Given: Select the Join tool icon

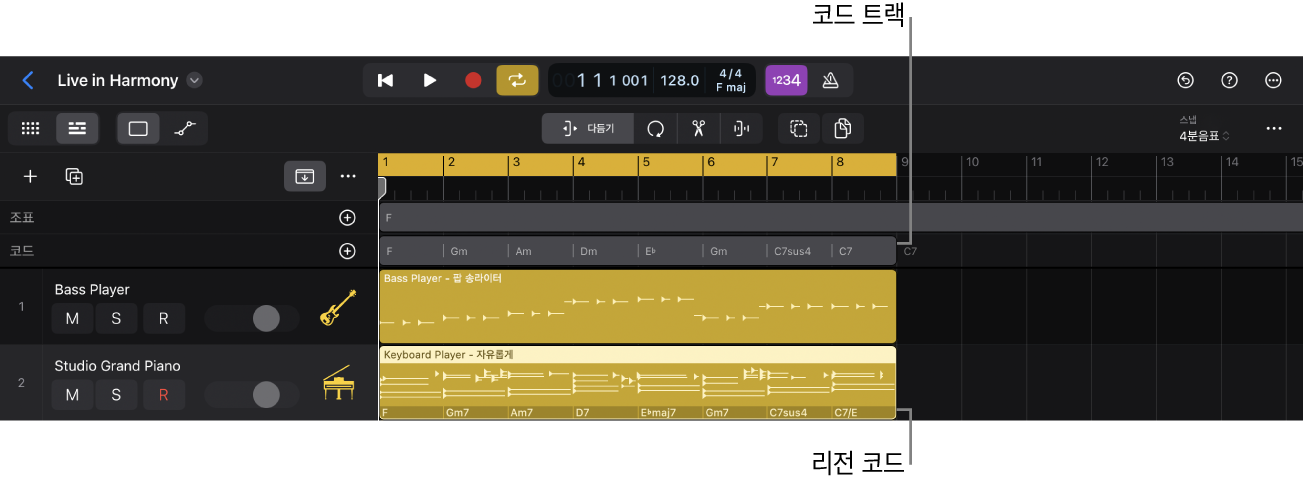Looking at the screenshot, I should (x=741, y=129).
